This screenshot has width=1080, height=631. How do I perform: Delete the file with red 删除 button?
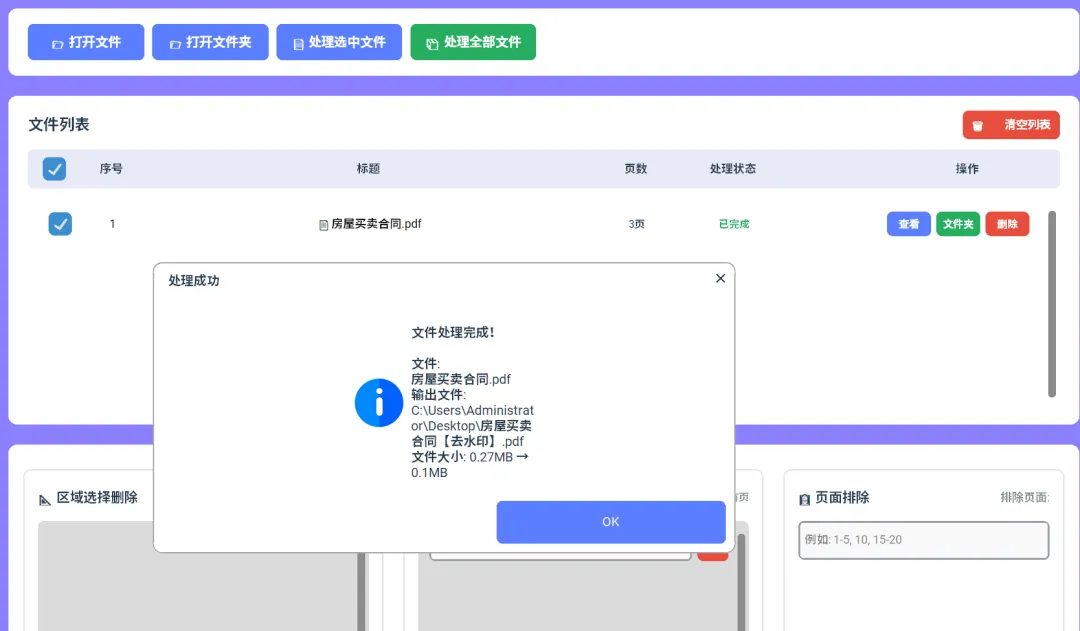[1007, 224]
